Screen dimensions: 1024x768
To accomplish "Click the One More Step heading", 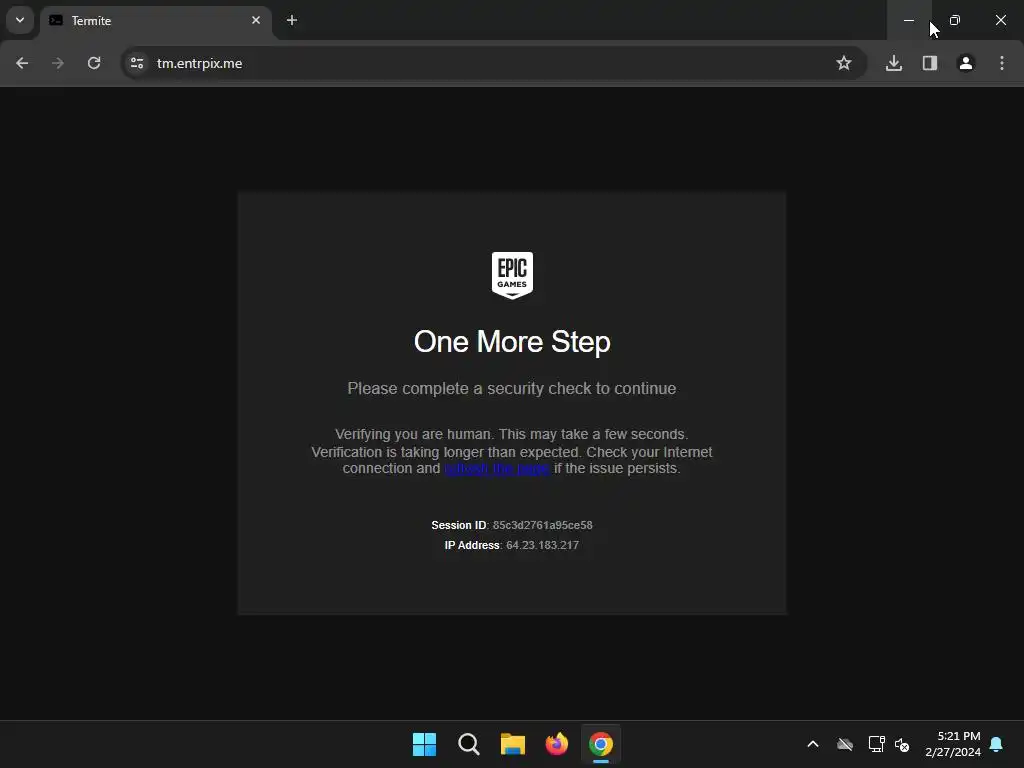I will point(512,342).
